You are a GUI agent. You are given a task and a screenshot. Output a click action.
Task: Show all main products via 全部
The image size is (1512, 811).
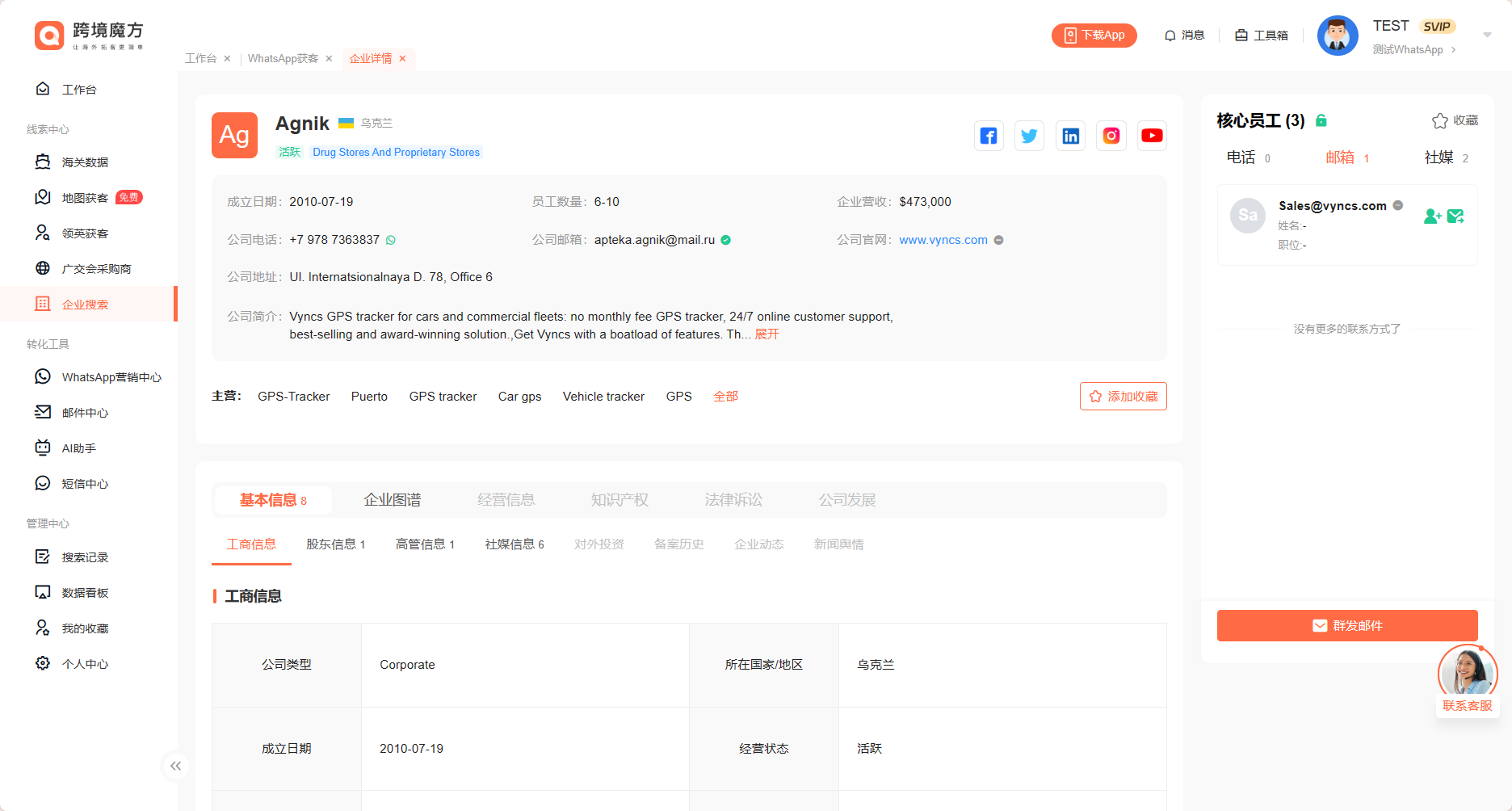(x=725, y=397)
